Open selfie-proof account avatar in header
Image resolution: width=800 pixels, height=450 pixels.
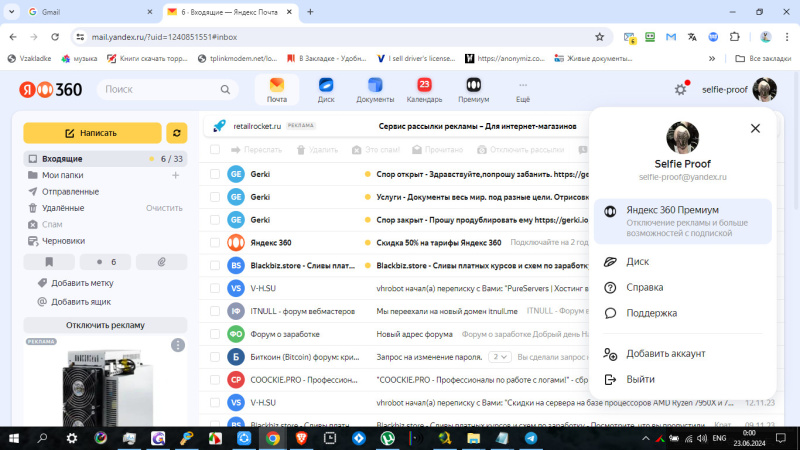coord(764,90)
